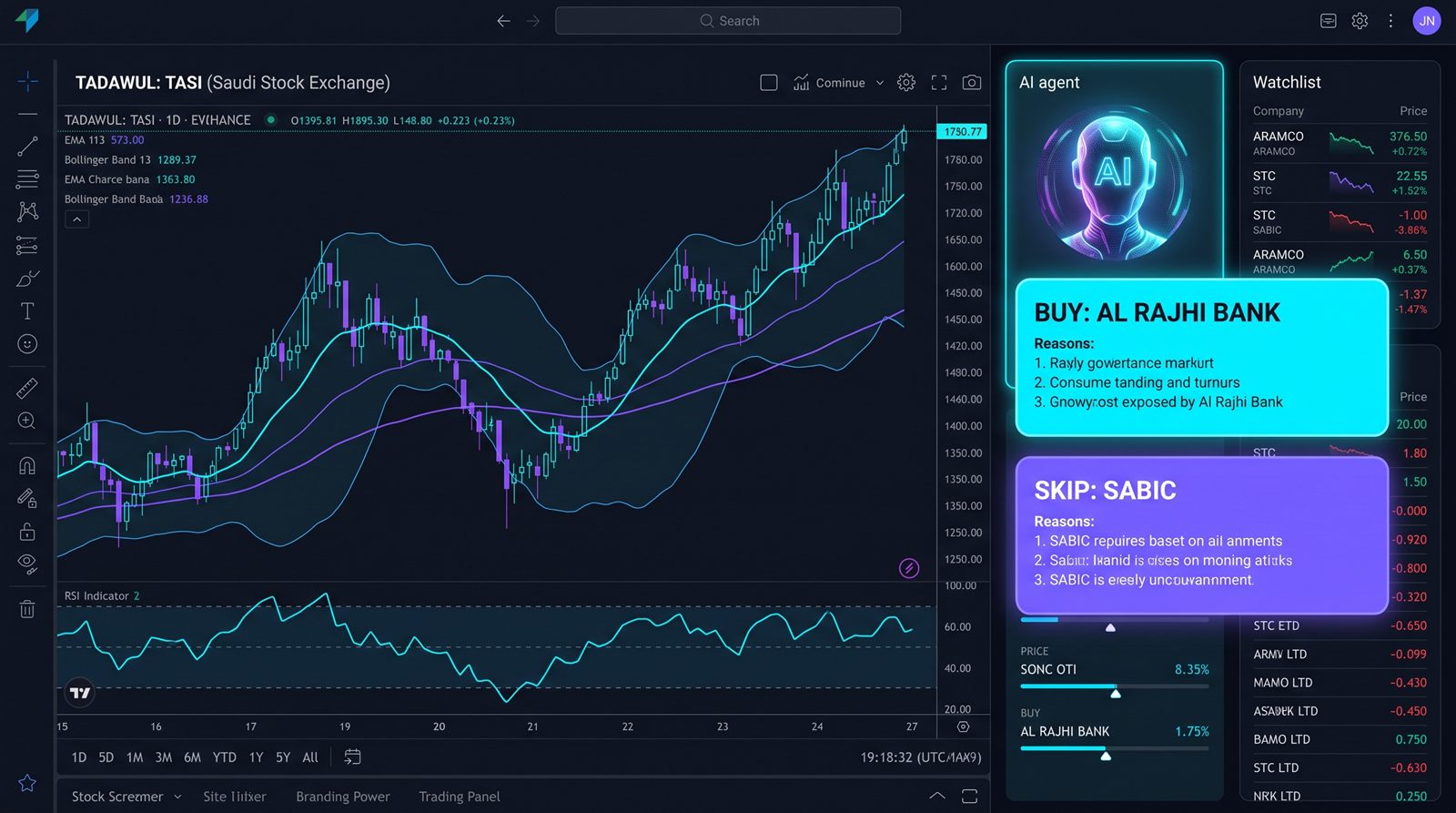
Task: Adjust the AL RAJHI BANK slider handle
Action: pyautogui.click(x=1106, y=756)
